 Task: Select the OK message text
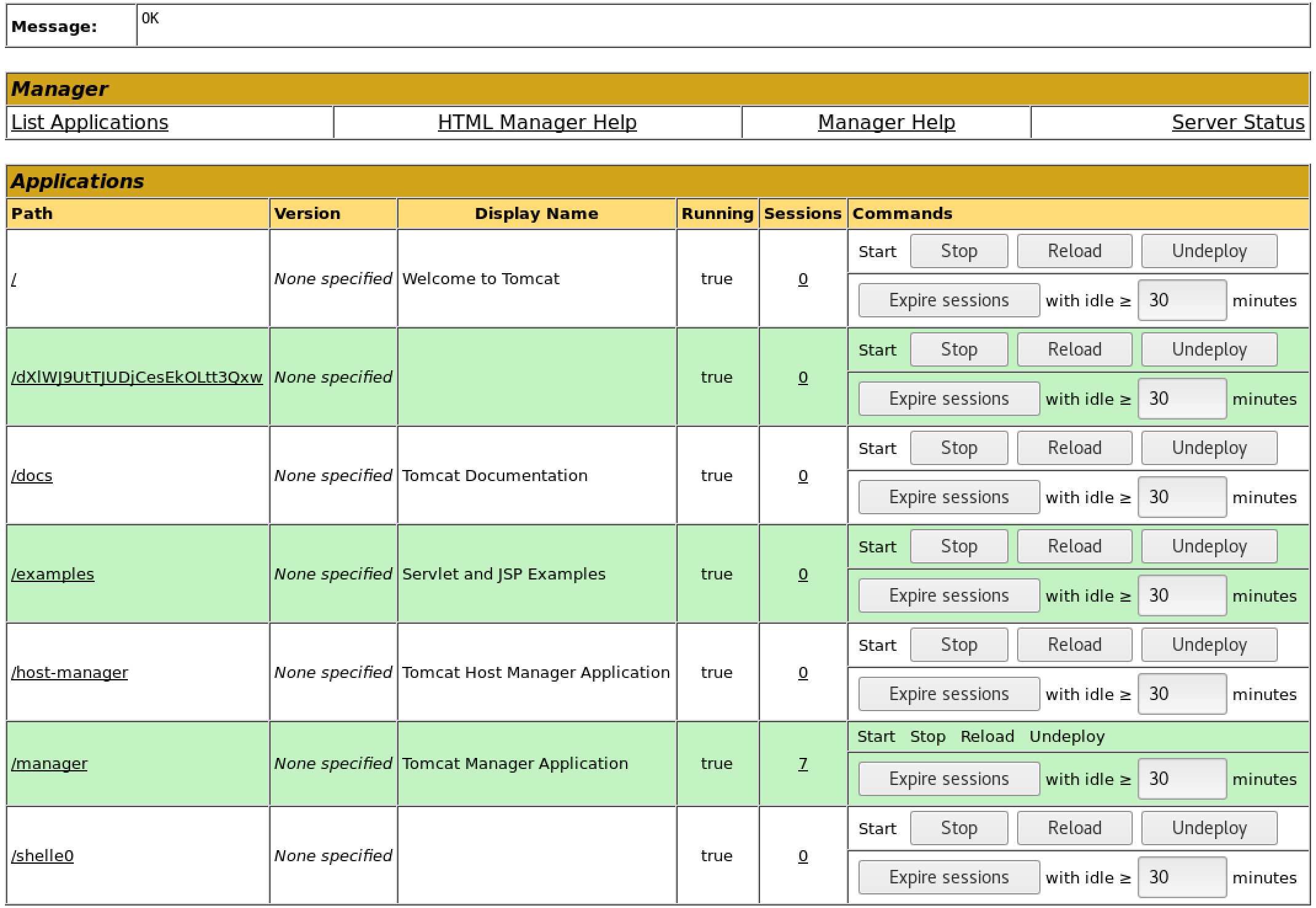coord(150,18)
